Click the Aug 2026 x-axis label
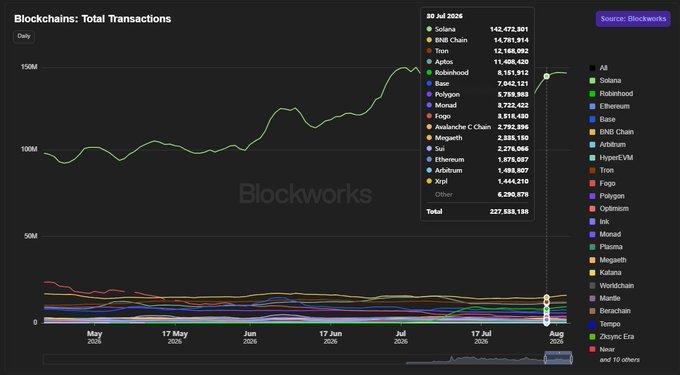 coord(556,337)
